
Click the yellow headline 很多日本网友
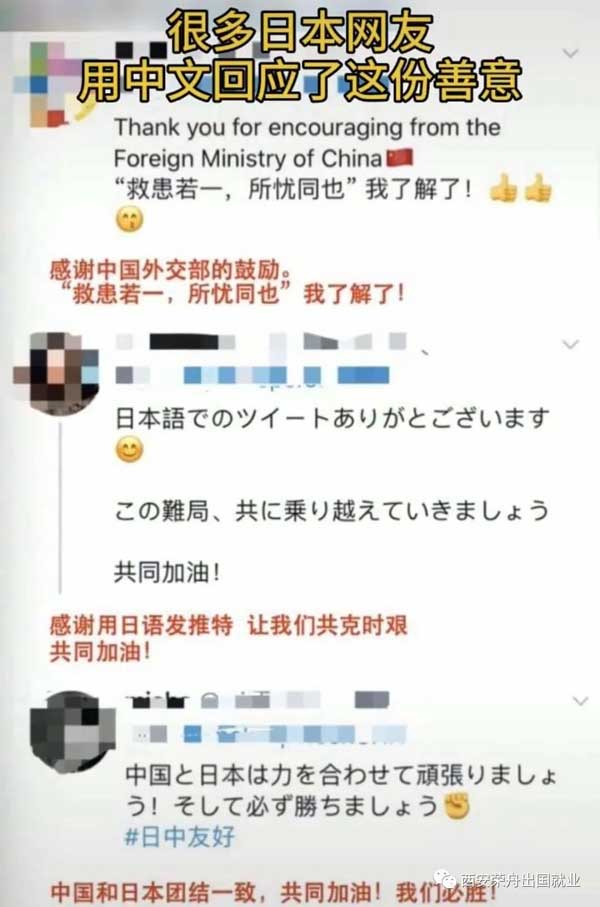pos(300,32)
